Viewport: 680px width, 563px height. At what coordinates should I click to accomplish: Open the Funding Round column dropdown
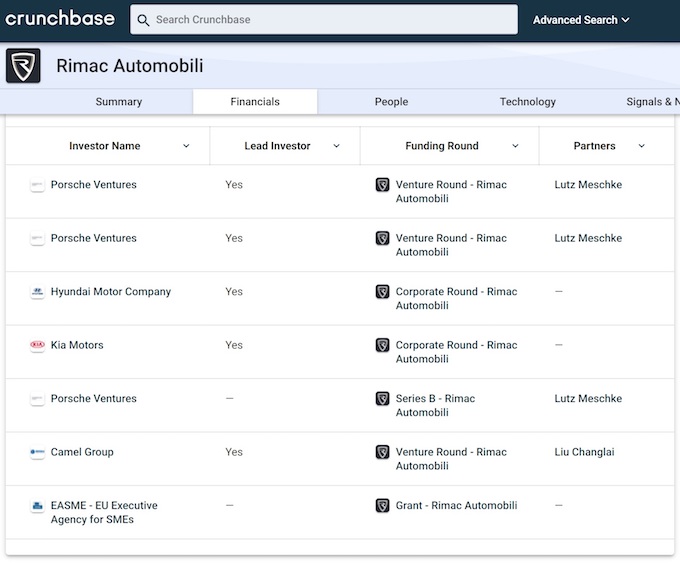coord(515,146)
